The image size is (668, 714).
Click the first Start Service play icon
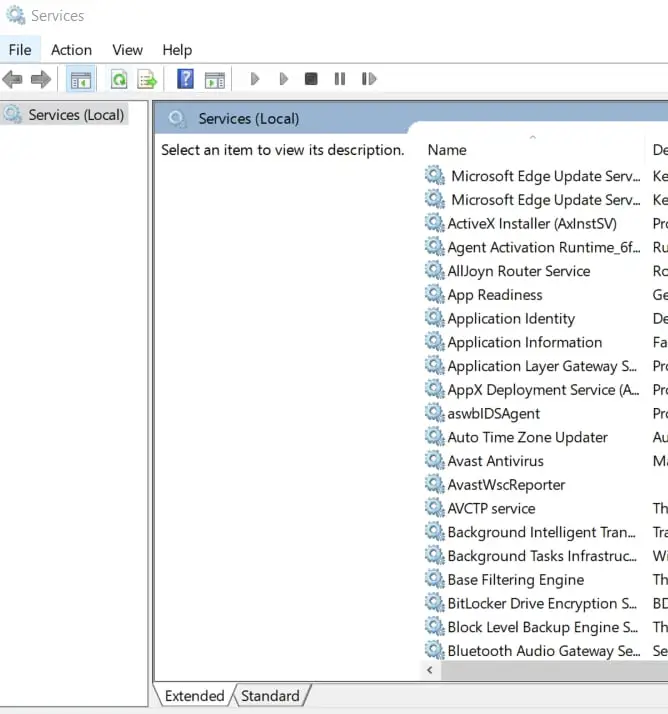(255, 79)
